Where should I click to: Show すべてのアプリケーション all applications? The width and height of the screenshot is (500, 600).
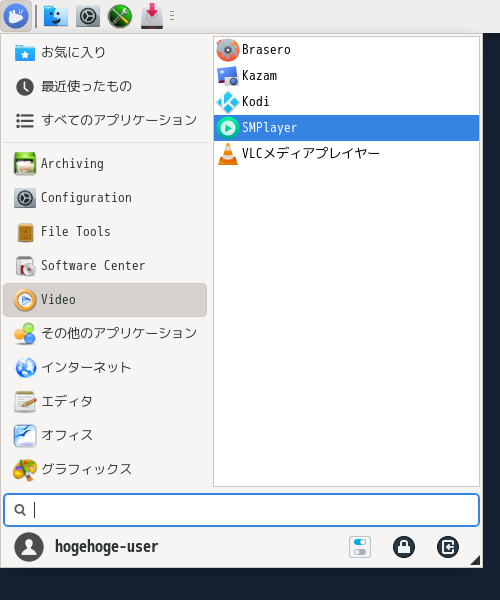click(105, 121)
